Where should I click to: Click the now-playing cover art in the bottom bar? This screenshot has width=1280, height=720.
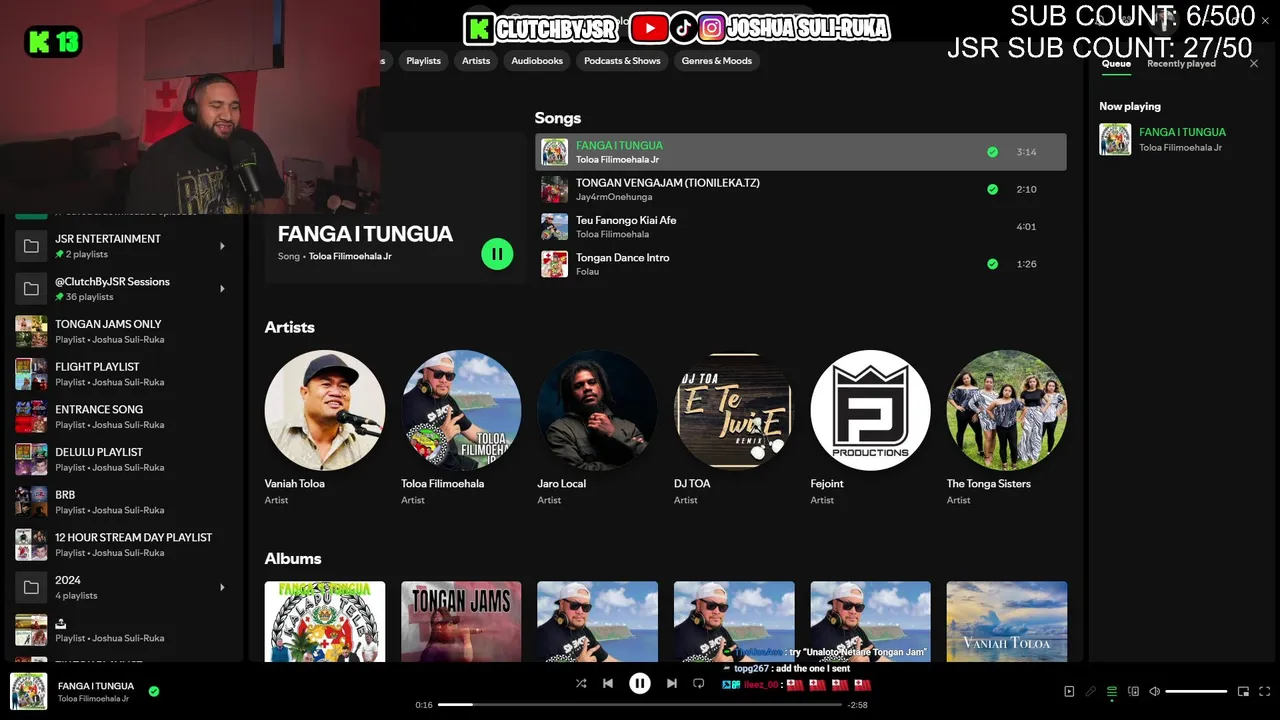coord(28,691)
